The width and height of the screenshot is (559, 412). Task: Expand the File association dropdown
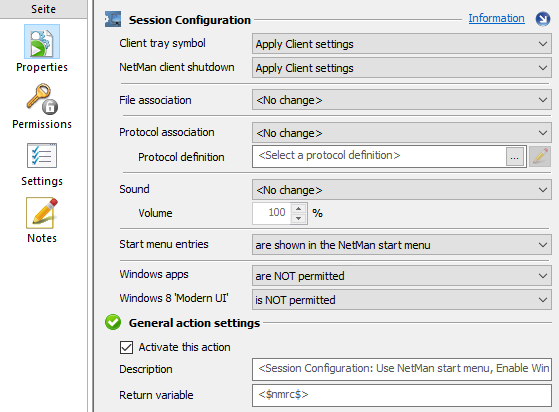(402, 100)
